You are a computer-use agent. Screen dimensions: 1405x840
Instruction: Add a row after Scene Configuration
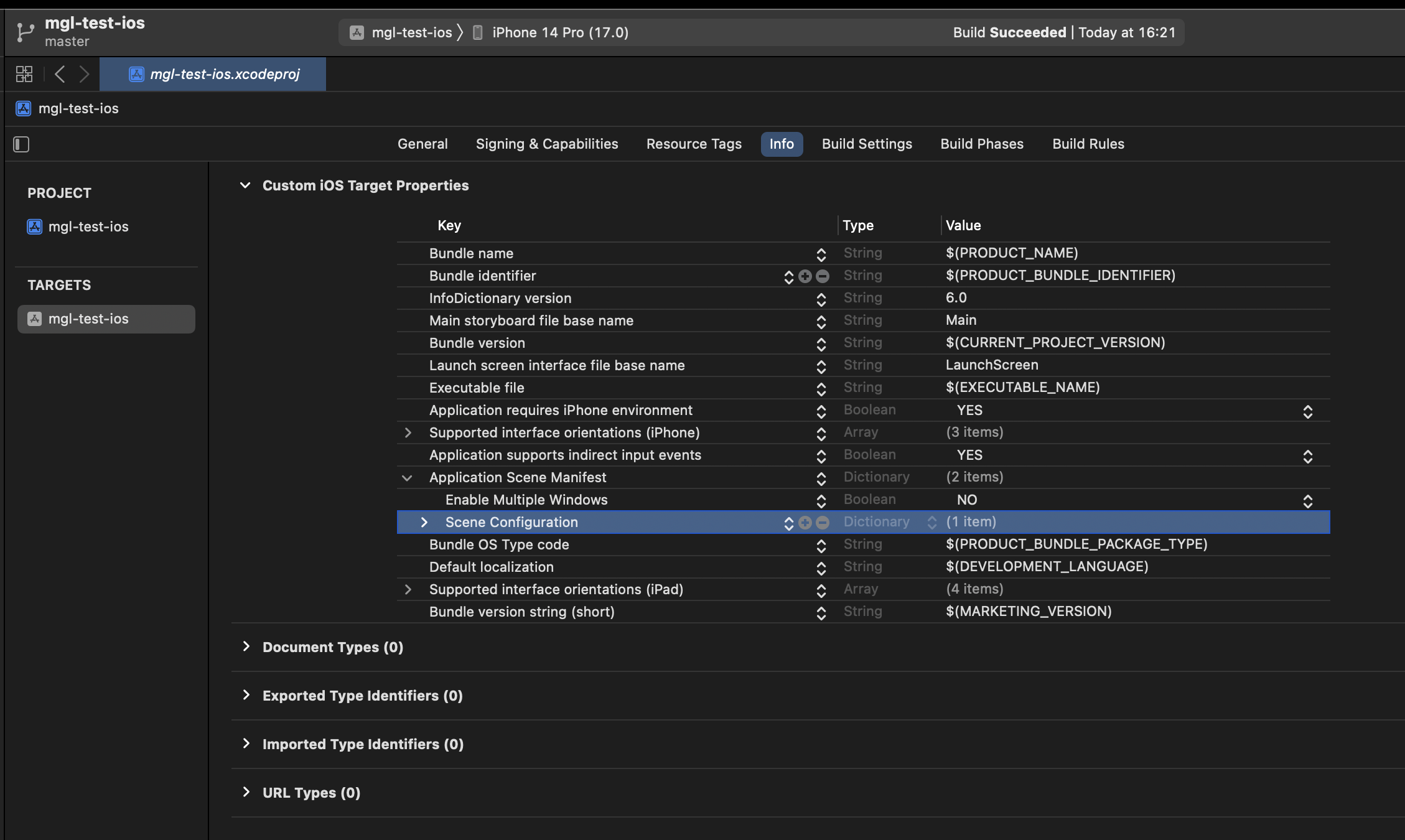click(805, 523)
